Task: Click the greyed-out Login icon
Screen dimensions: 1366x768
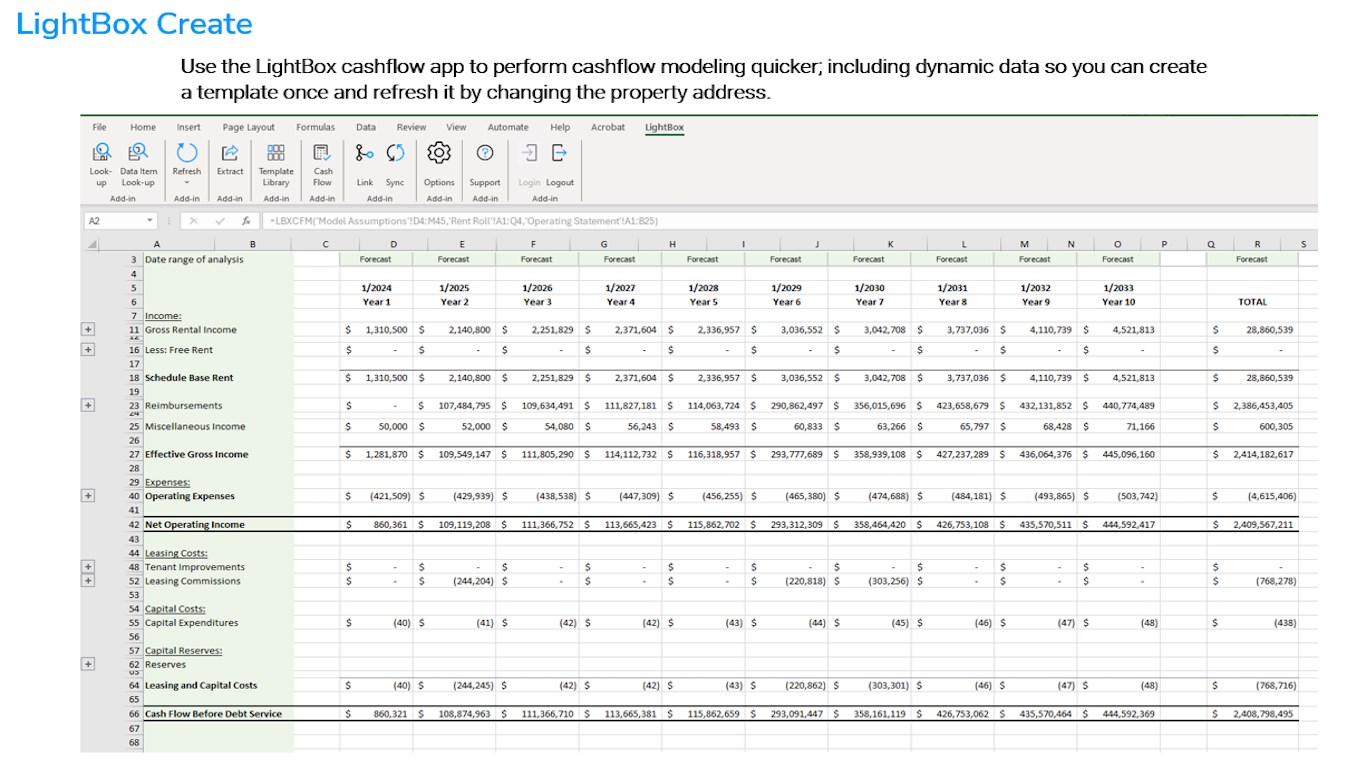Action: pos(529,153)
